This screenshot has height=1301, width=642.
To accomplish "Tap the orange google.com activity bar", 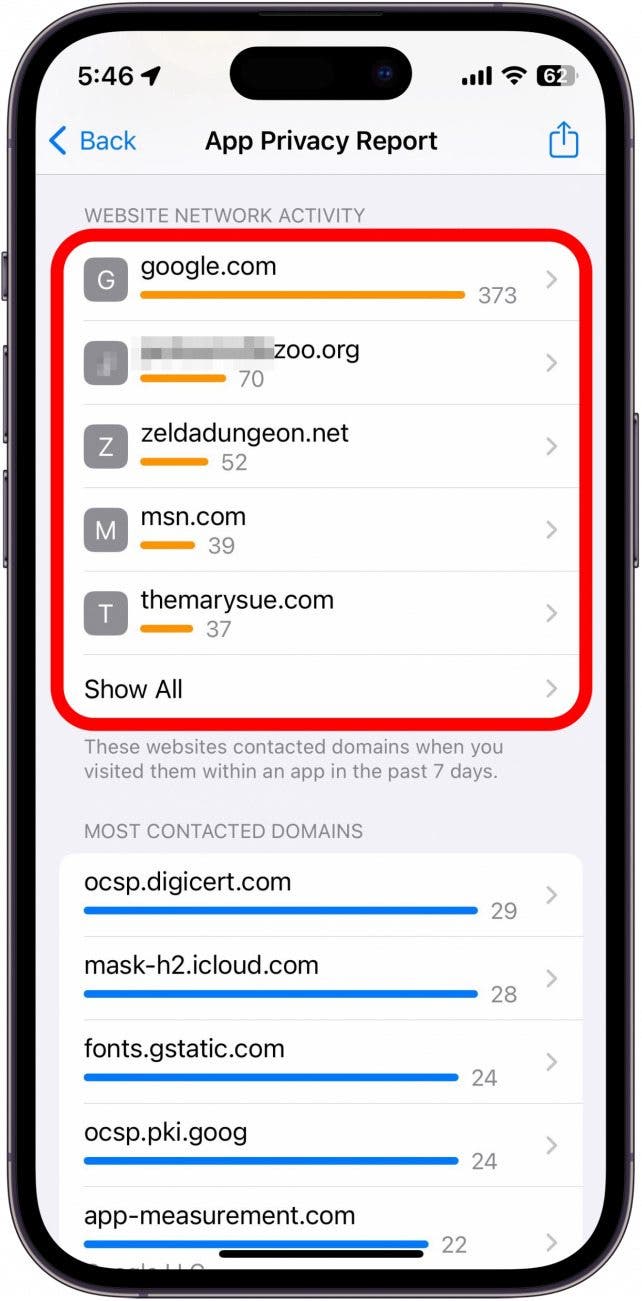I will point(303,295).
